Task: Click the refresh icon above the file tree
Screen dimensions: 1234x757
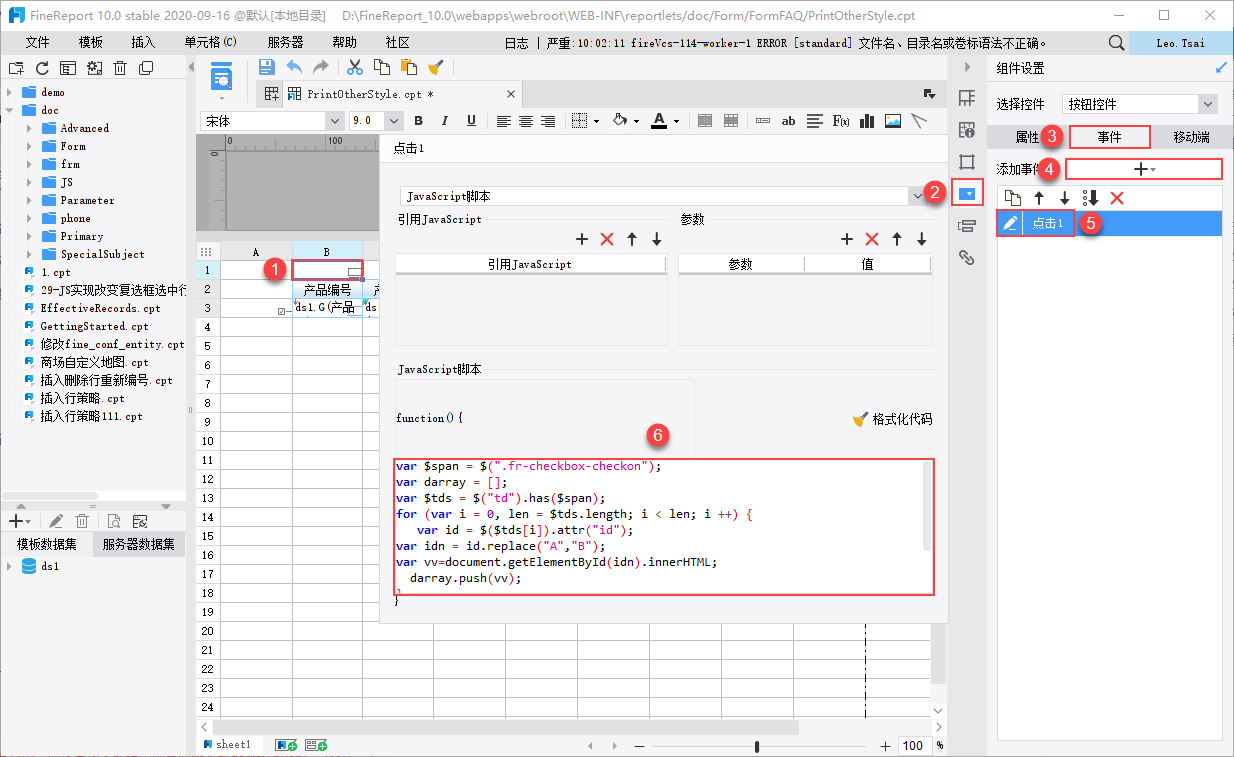Action: pyautogui.click(x=42, y=68)
